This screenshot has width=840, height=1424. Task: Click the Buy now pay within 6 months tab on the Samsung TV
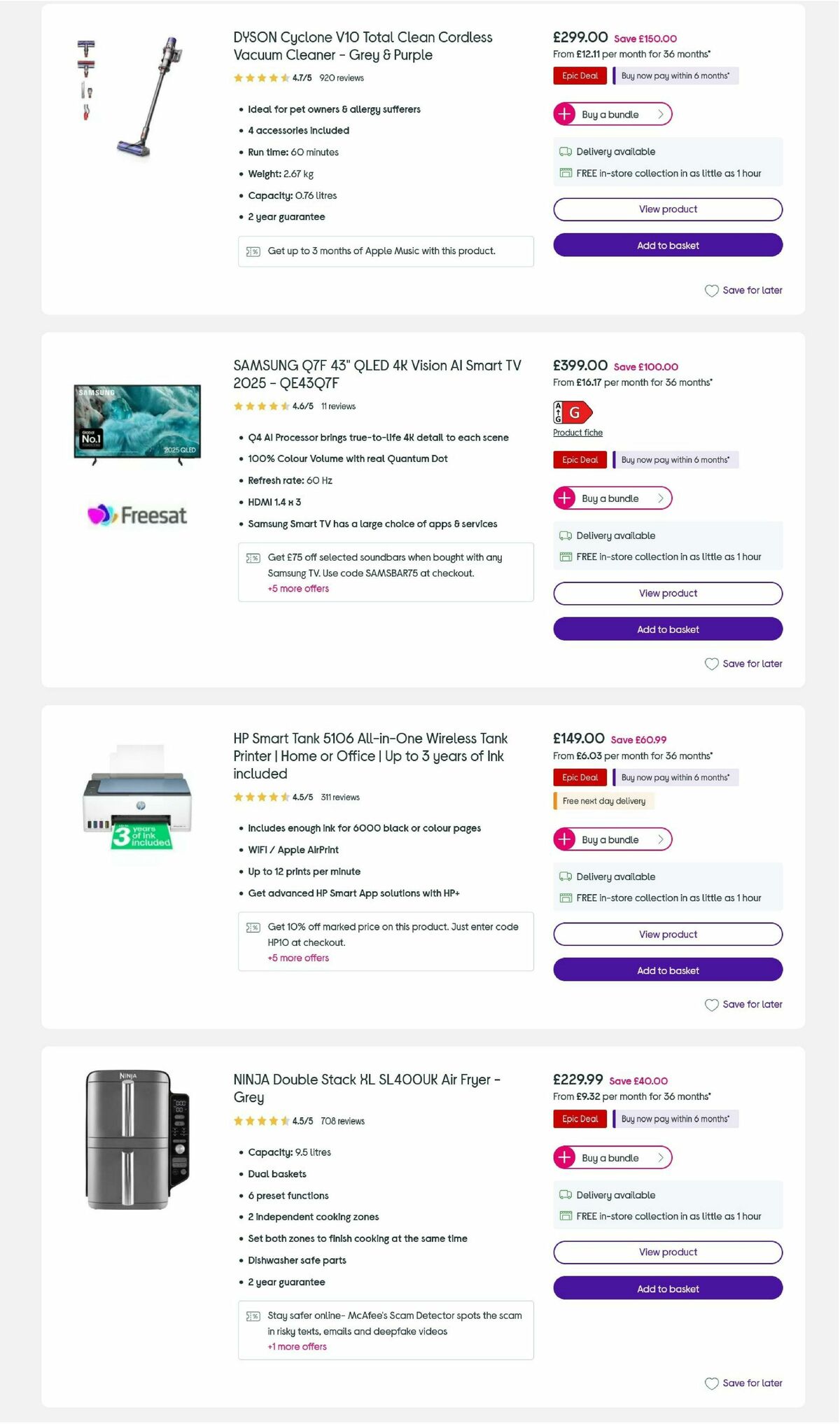tap(675, 459)
